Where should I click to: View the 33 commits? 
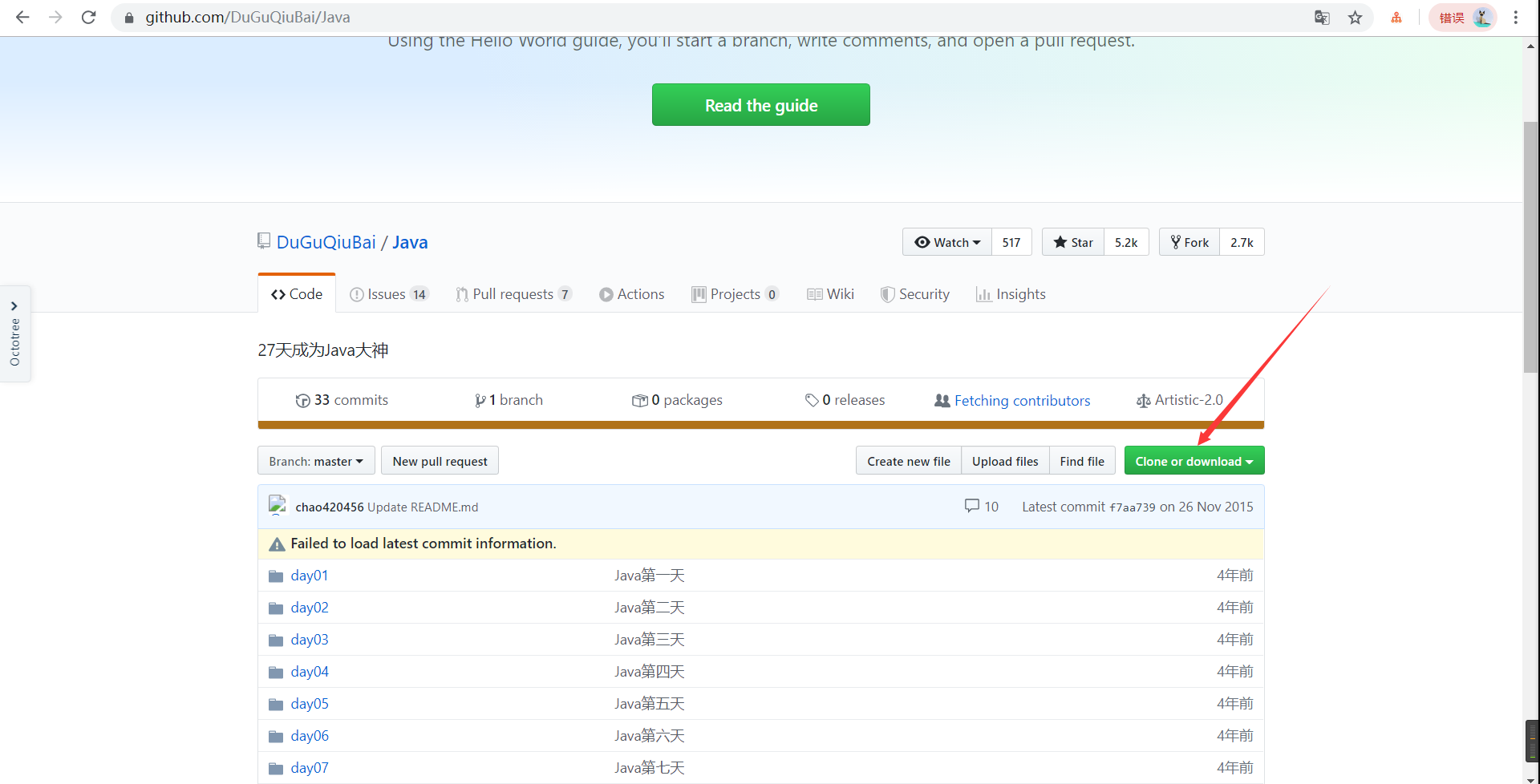point(342,400)
